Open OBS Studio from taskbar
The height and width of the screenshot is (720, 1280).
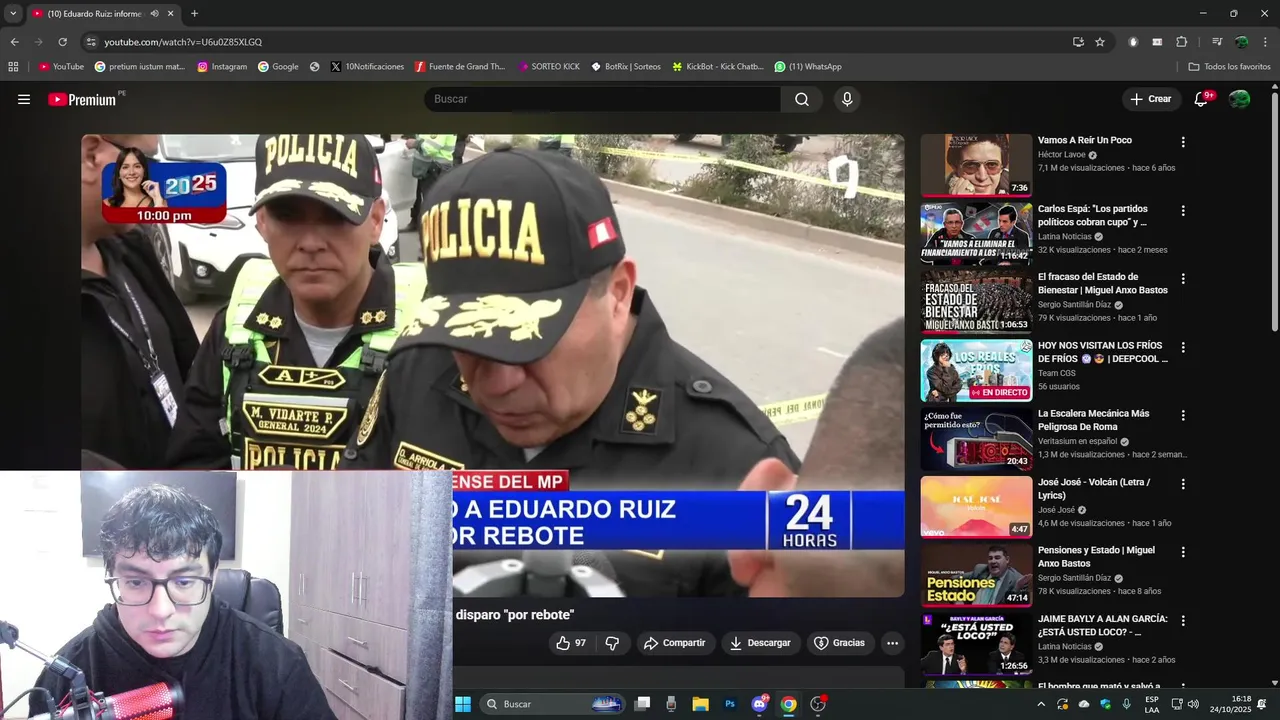pyautogui.click(x=818, y=704)
